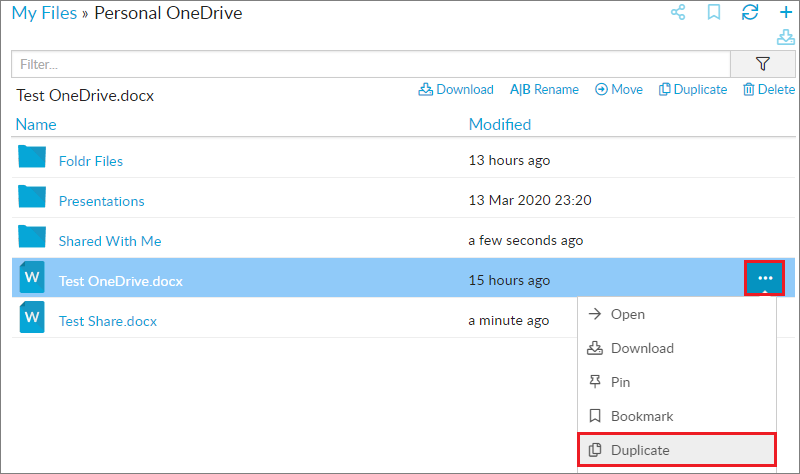Click the Personal OneDrive breadcrumb text
Image resolution: width=800 pixels, height=474 pixels.
(168, 13)
